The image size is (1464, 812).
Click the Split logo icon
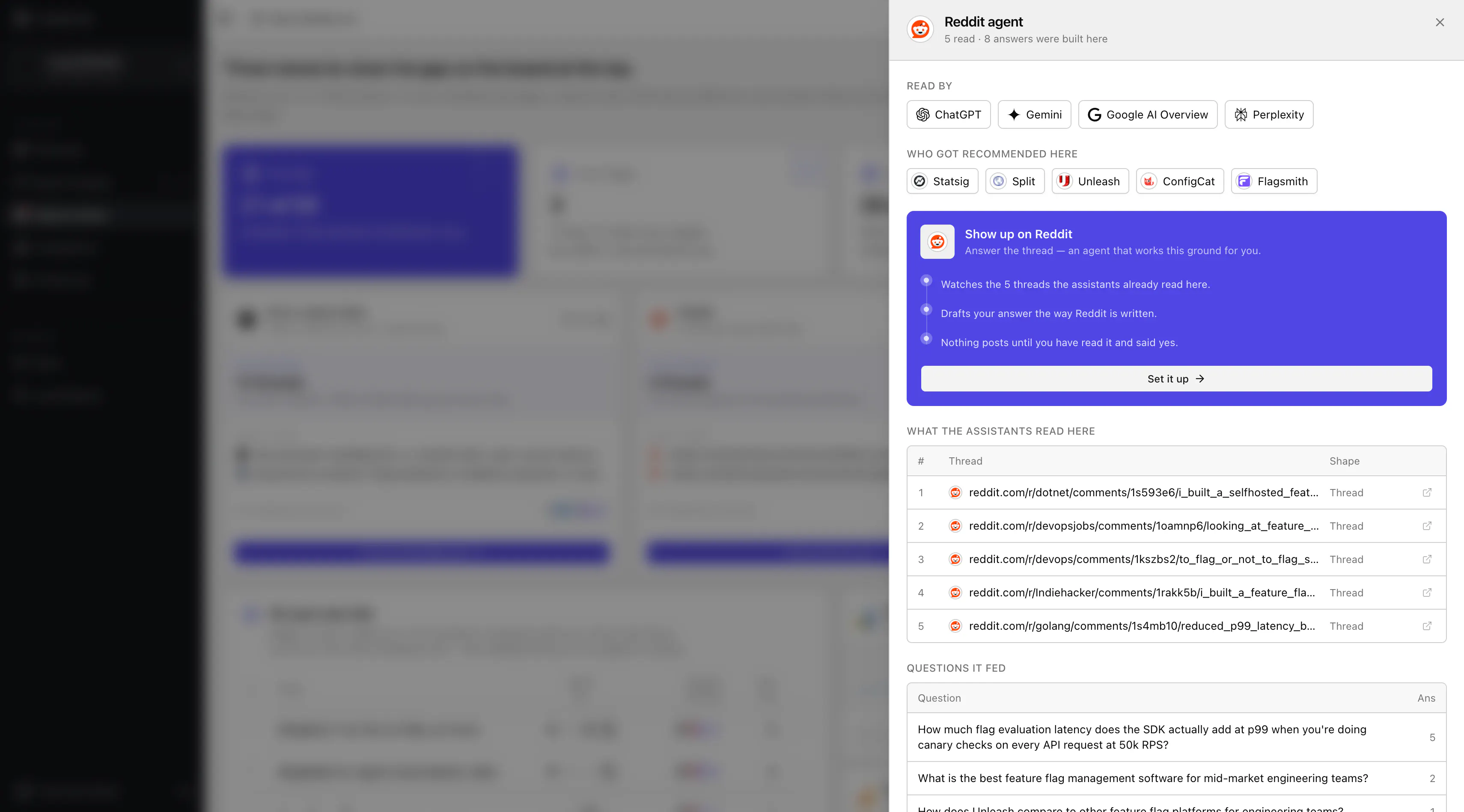pos(999,181)
